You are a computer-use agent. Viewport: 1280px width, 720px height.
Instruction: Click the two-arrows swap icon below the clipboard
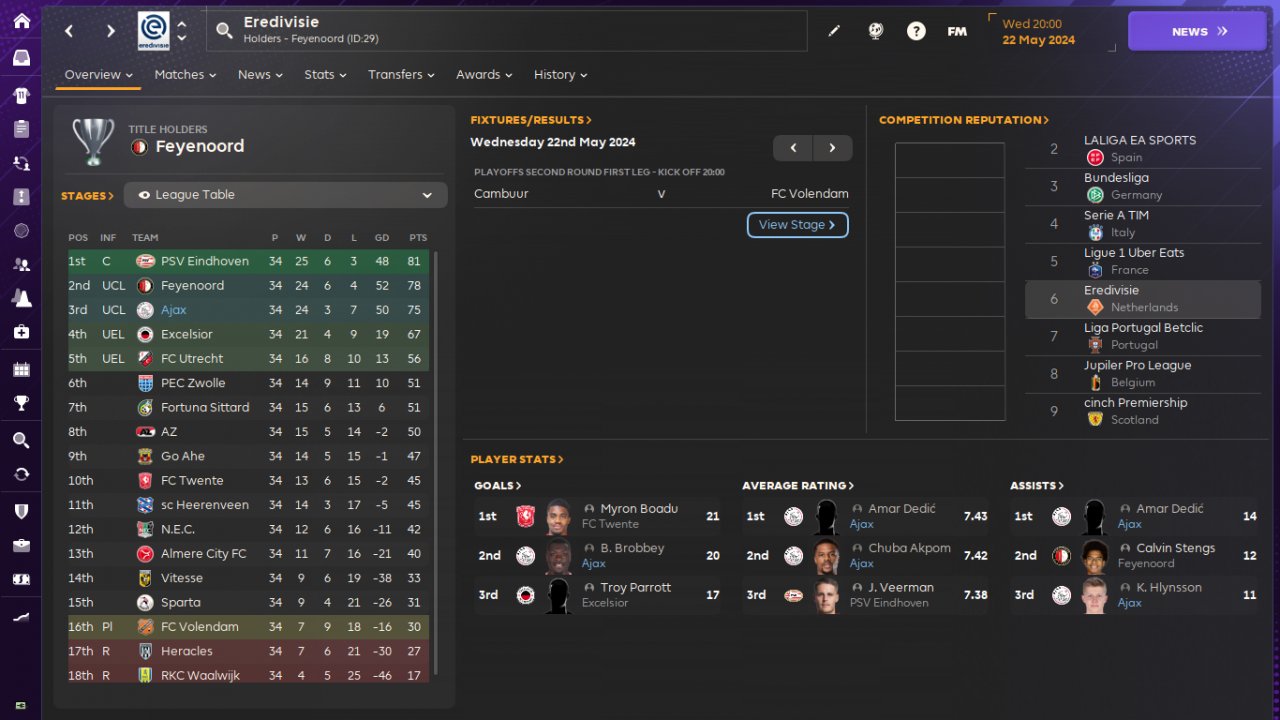point(21,162)
